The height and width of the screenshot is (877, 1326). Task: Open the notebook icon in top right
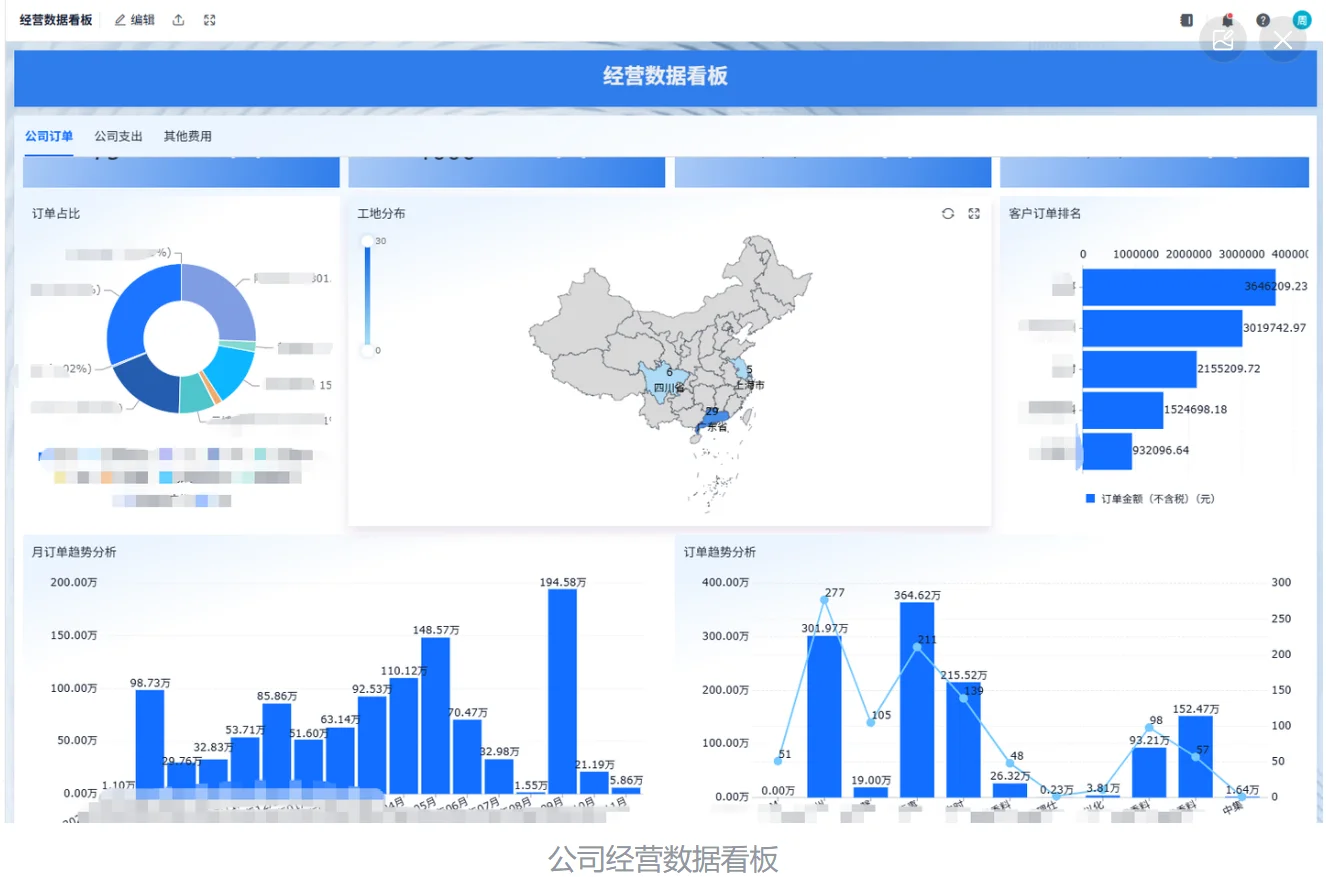pos(1187,20)
